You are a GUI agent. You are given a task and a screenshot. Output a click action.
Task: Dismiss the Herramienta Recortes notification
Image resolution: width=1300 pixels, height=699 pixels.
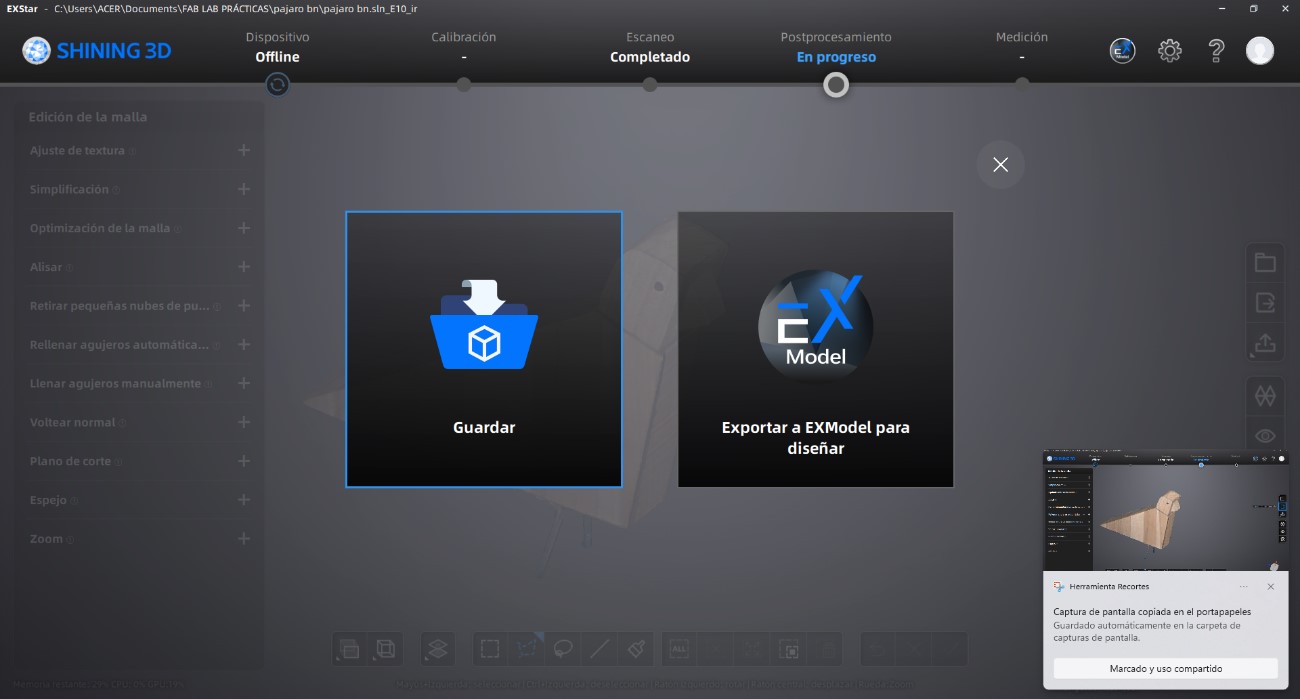pyautogui.click(x=1271, y=587)
